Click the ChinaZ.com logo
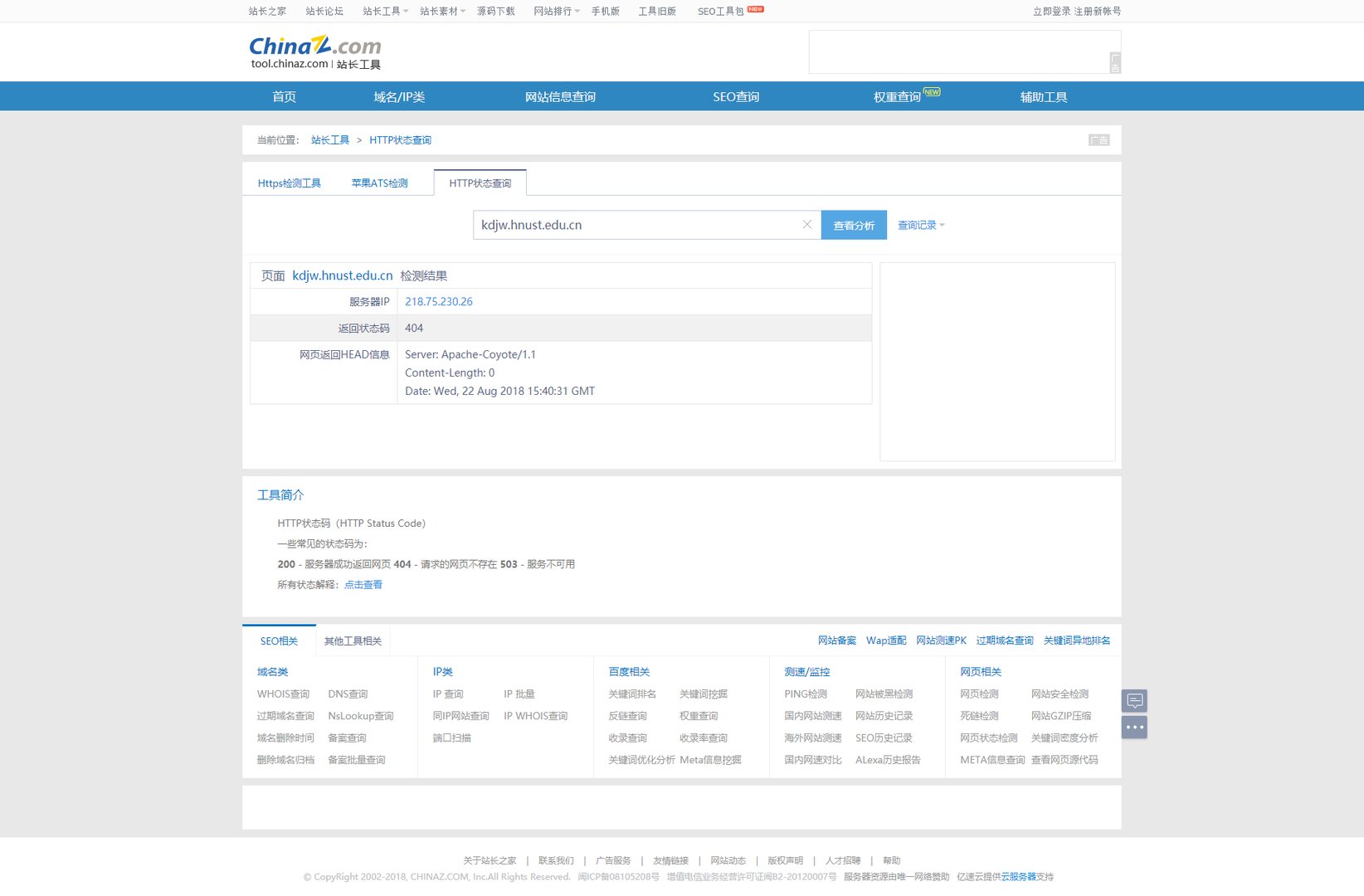The image size is (1364, 896). 315,51
